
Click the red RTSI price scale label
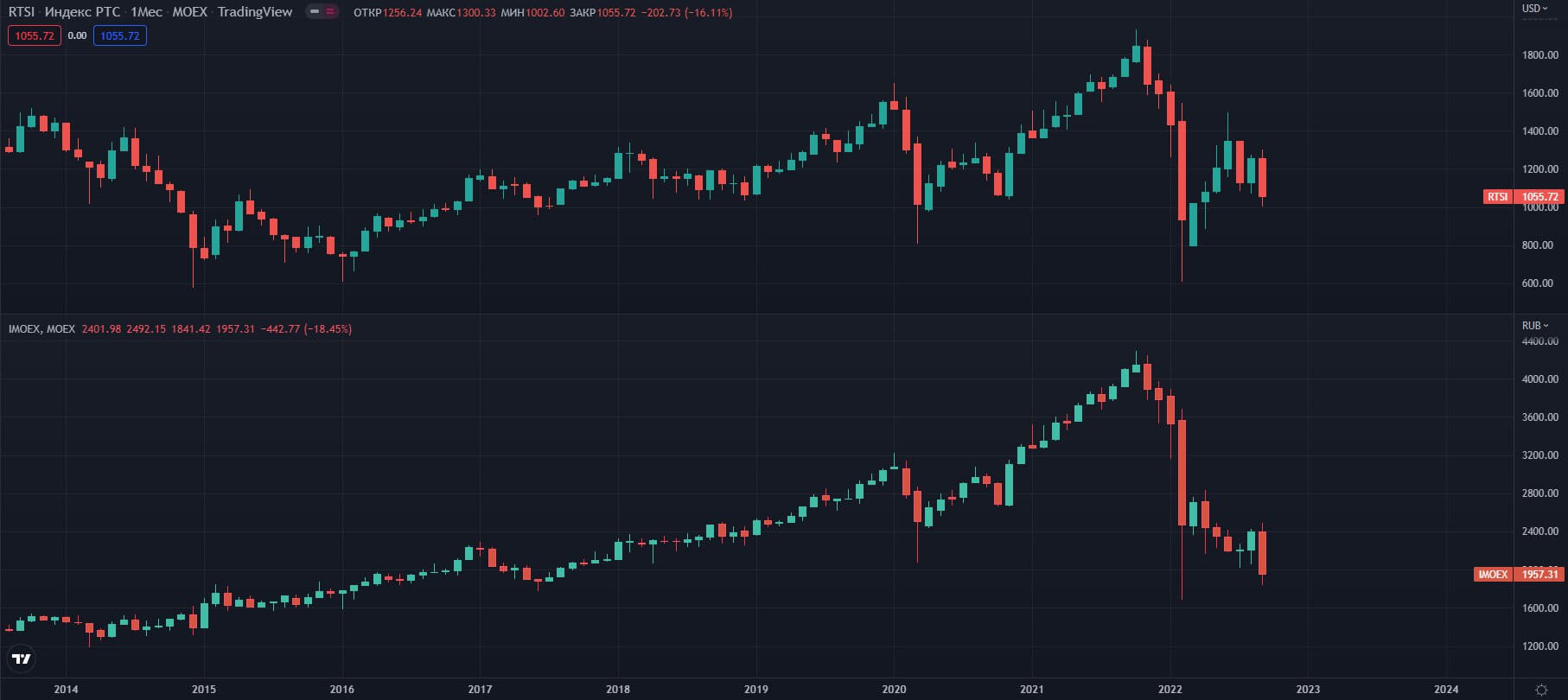tap(1497, 197)
